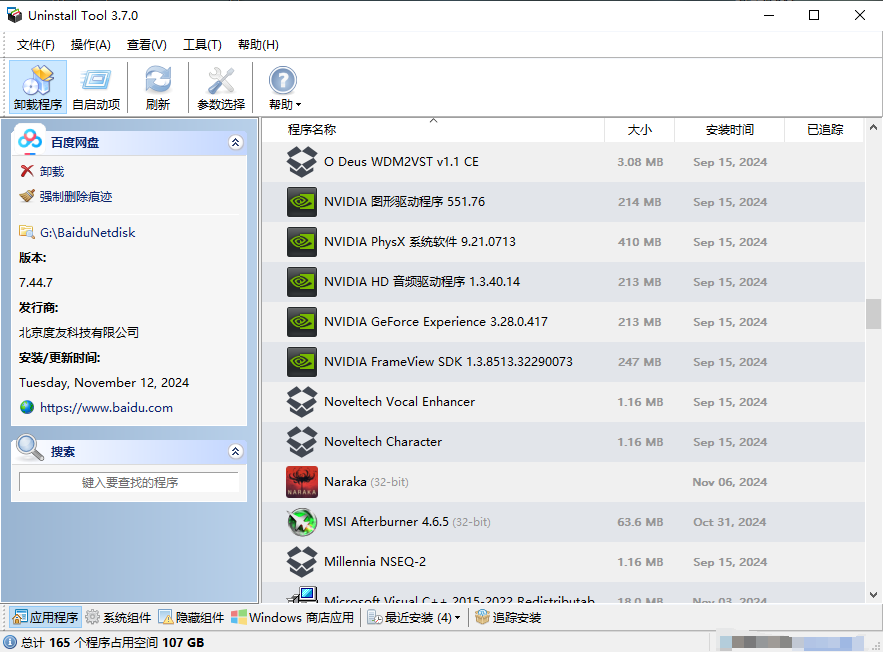Switch to Windows 商店应用 tab
The image size is (883, 652).
[292, 618]
